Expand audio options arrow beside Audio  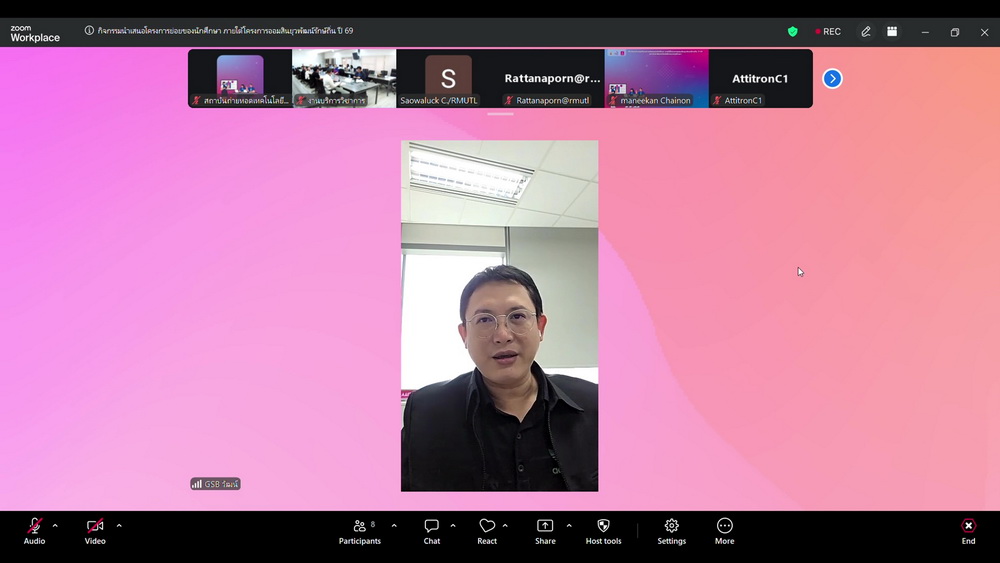[55, 525]
